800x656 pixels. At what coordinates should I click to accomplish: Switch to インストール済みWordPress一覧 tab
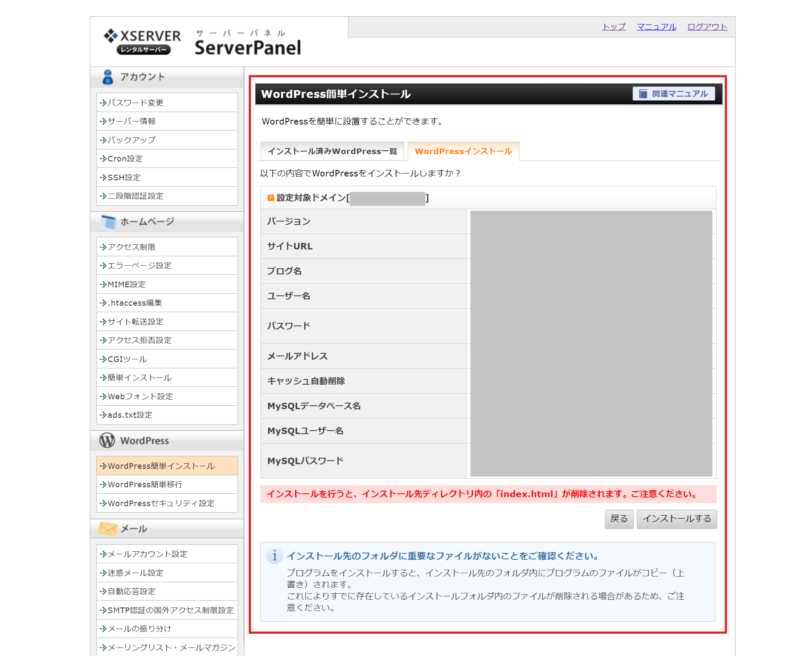click(332, 152)
